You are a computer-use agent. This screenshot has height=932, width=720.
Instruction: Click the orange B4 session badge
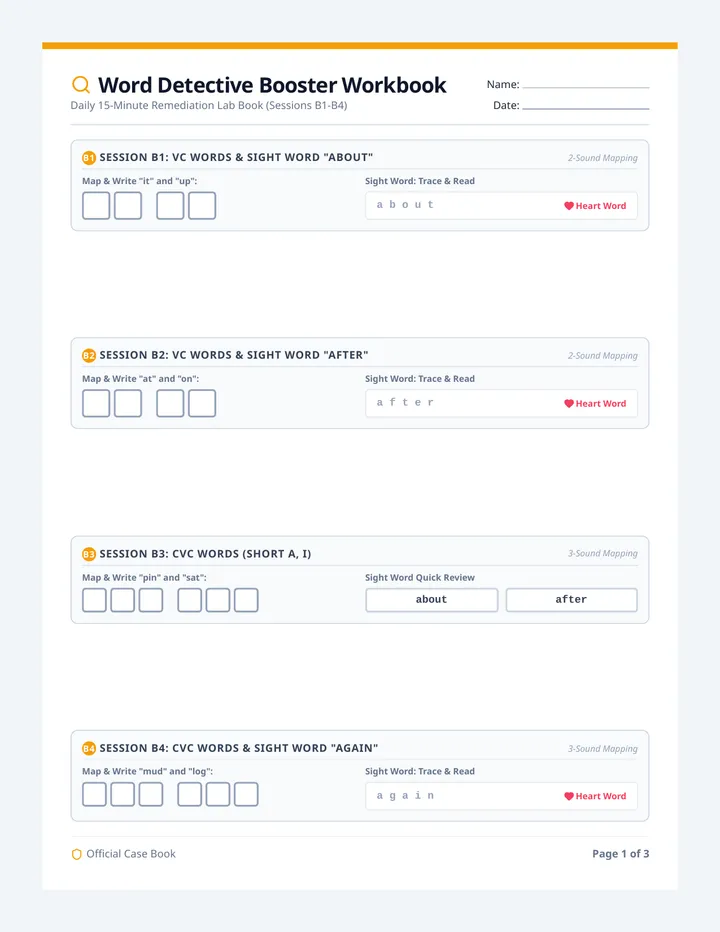pyautogui.click(x=89, y=748)
